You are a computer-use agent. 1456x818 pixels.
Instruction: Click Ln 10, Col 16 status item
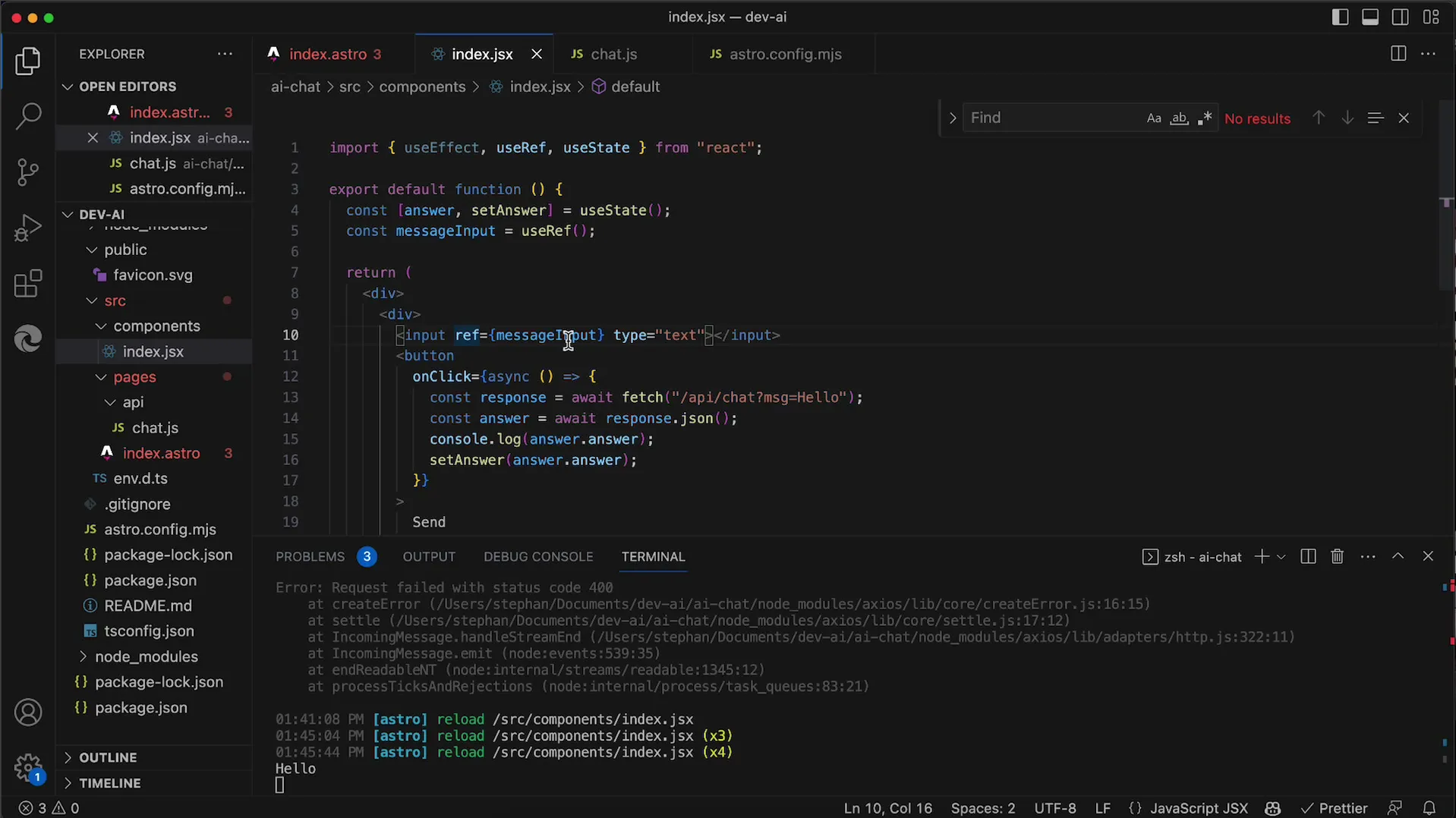click(887, 808)
